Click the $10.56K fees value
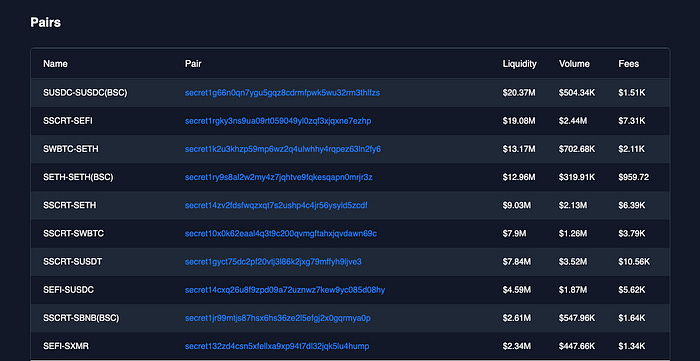Viewport: 700px width, 361px height. 634,261
